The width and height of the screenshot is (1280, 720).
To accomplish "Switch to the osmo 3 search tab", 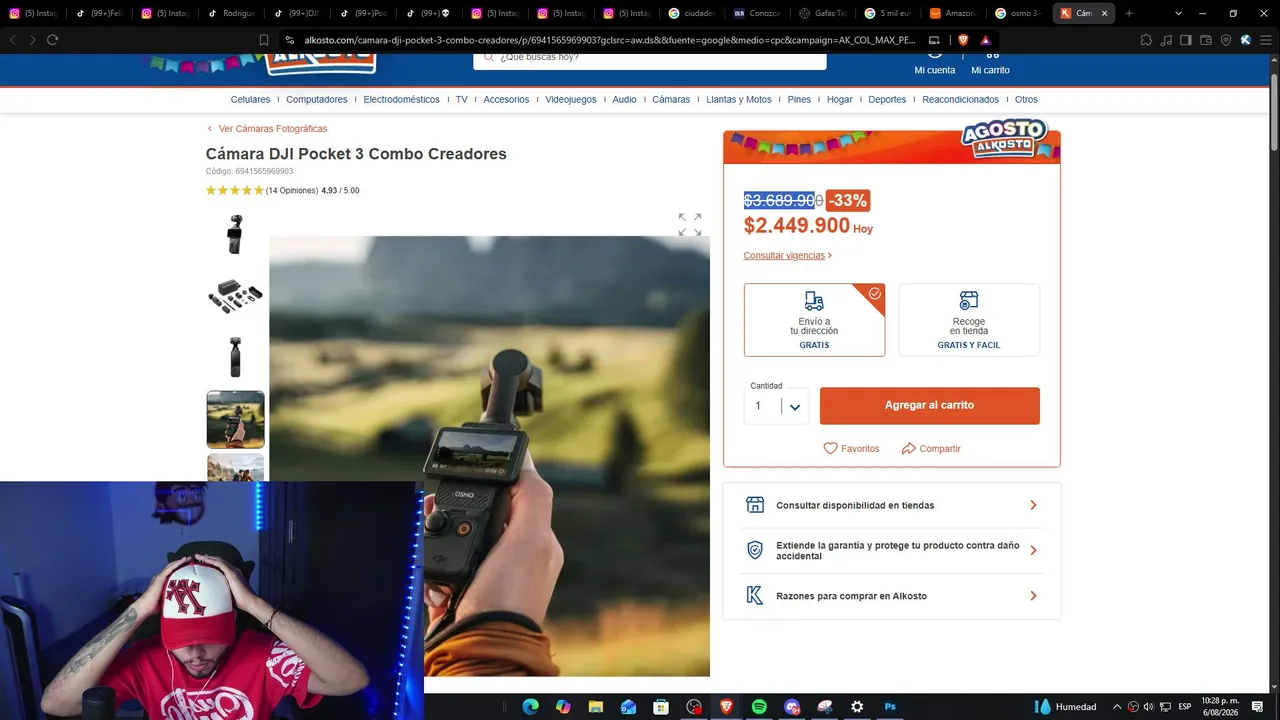I will coord(1018,13).
